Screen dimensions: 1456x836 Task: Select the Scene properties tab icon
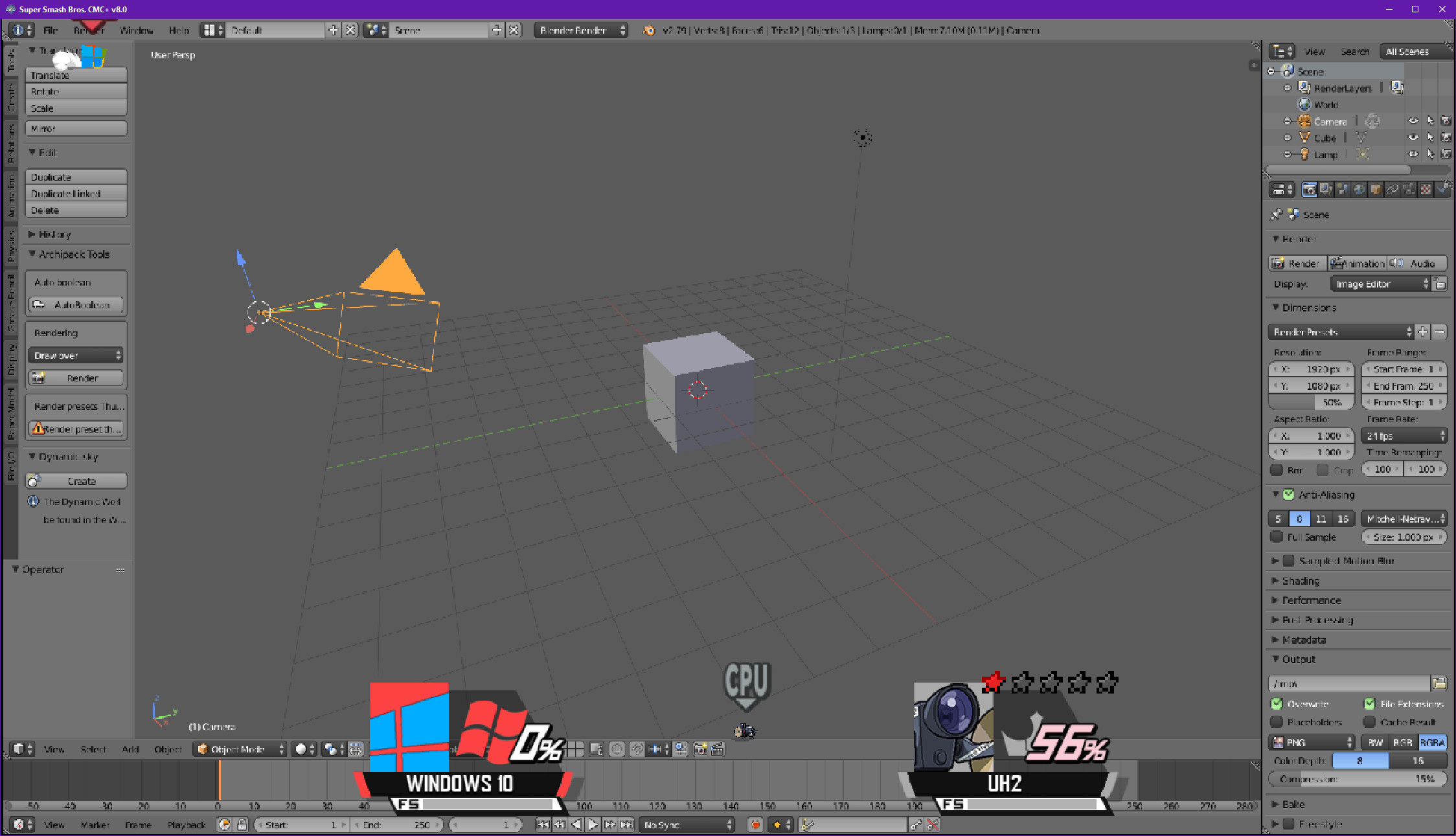1342,189
